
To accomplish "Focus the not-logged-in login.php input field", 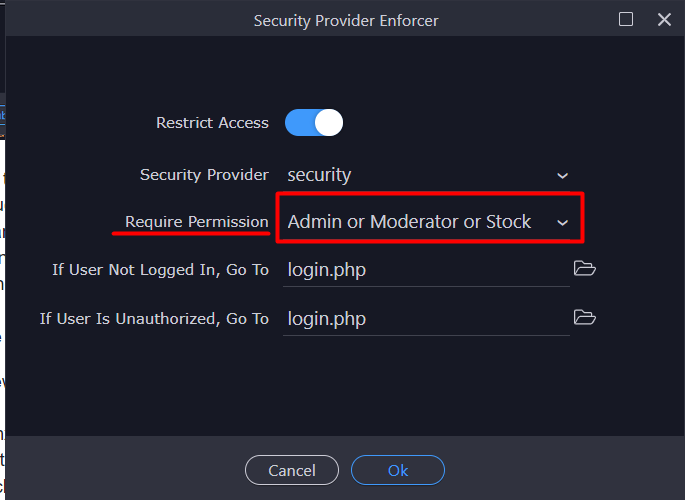I will (x=426, y=270).
